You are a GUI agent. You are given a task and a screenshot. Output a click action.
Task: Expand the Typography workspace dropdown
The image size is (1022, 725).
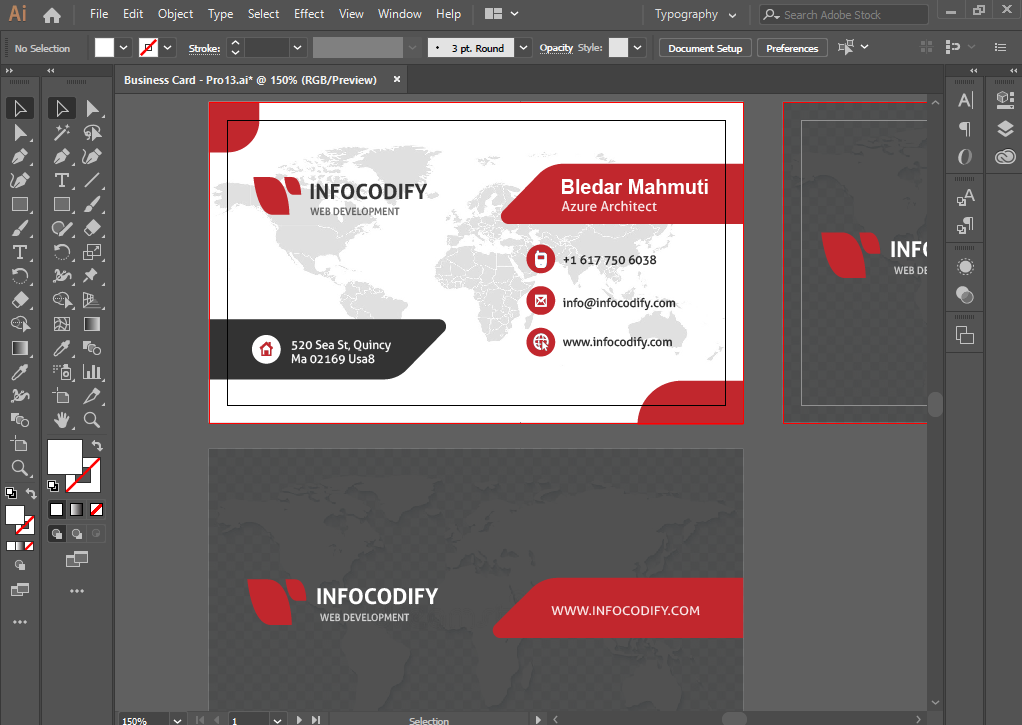[x=696, y=15]
